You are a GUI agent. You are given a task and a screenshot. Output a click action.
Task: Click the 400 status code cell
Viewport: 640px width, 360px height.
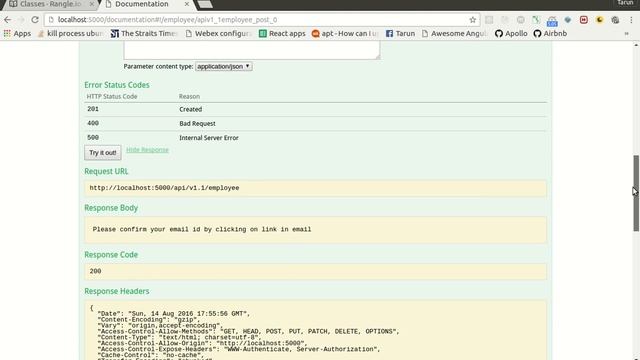point(93,123)
